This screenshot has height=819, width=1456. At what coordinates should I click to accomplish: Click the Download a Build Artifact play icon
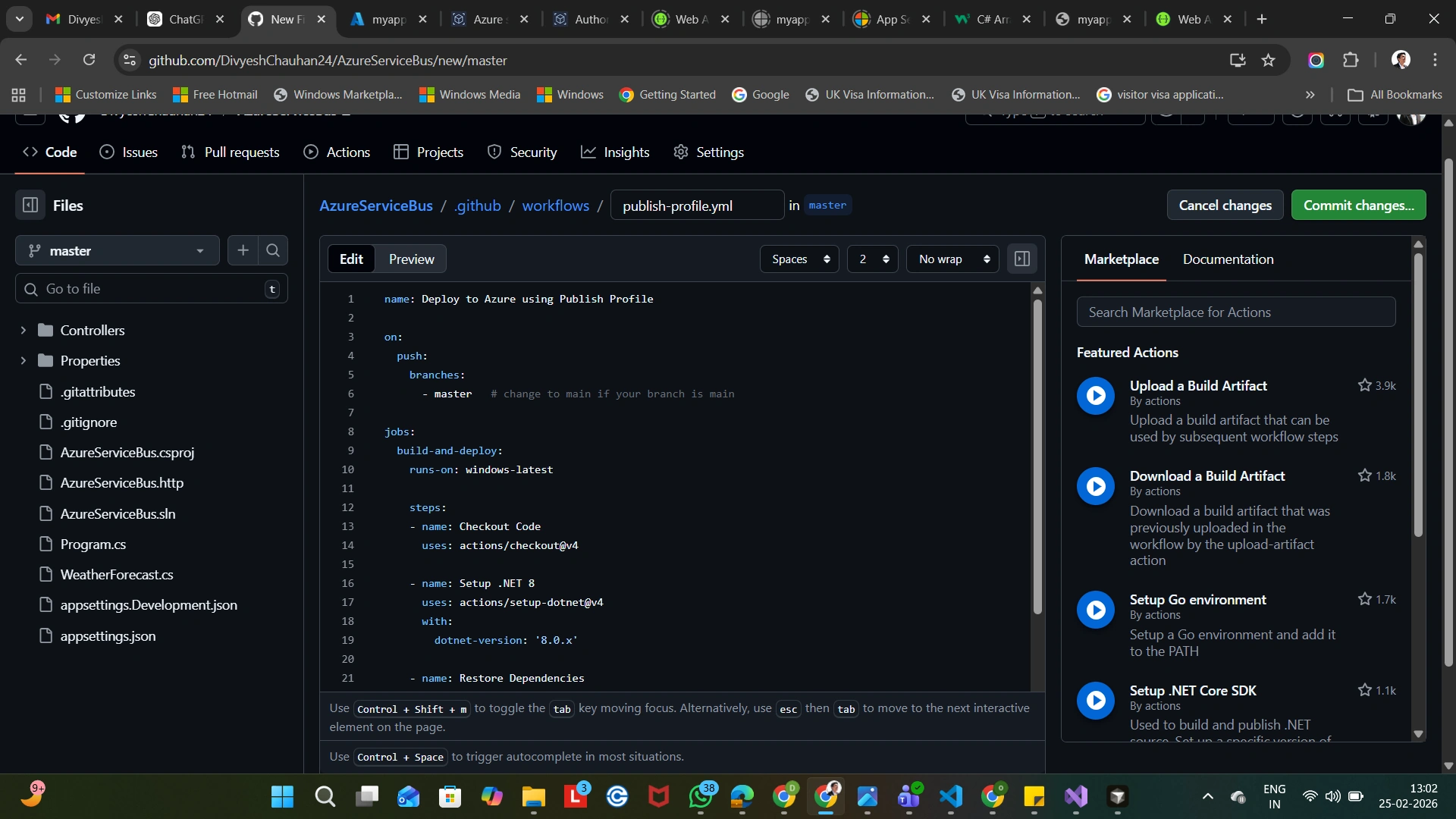coord(1096,486)
